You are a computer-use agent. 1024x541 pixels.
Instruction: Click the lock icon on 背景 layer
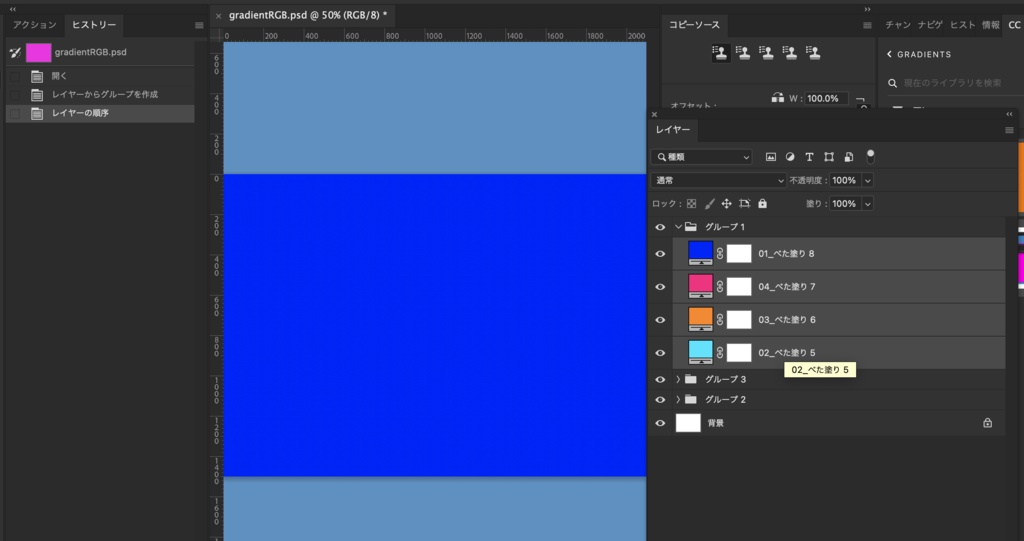click(x=987, y=423)
